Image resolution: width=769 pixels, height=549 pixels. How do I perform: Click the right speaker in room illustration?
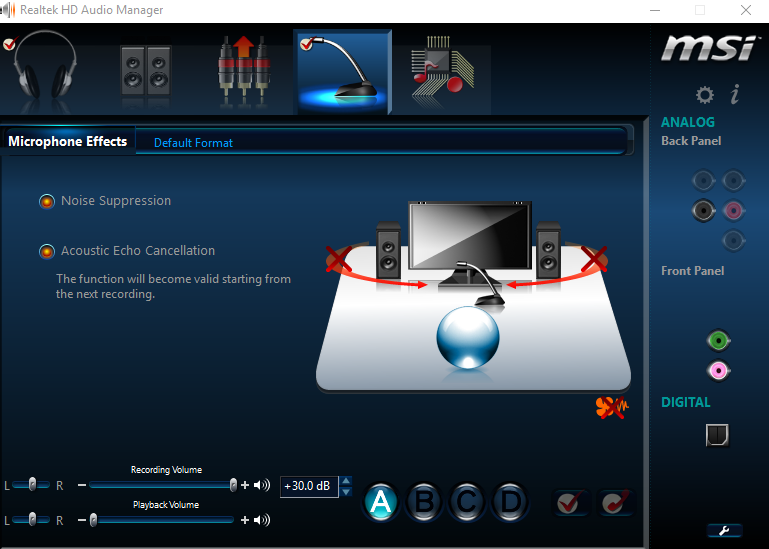pos(548,252)
